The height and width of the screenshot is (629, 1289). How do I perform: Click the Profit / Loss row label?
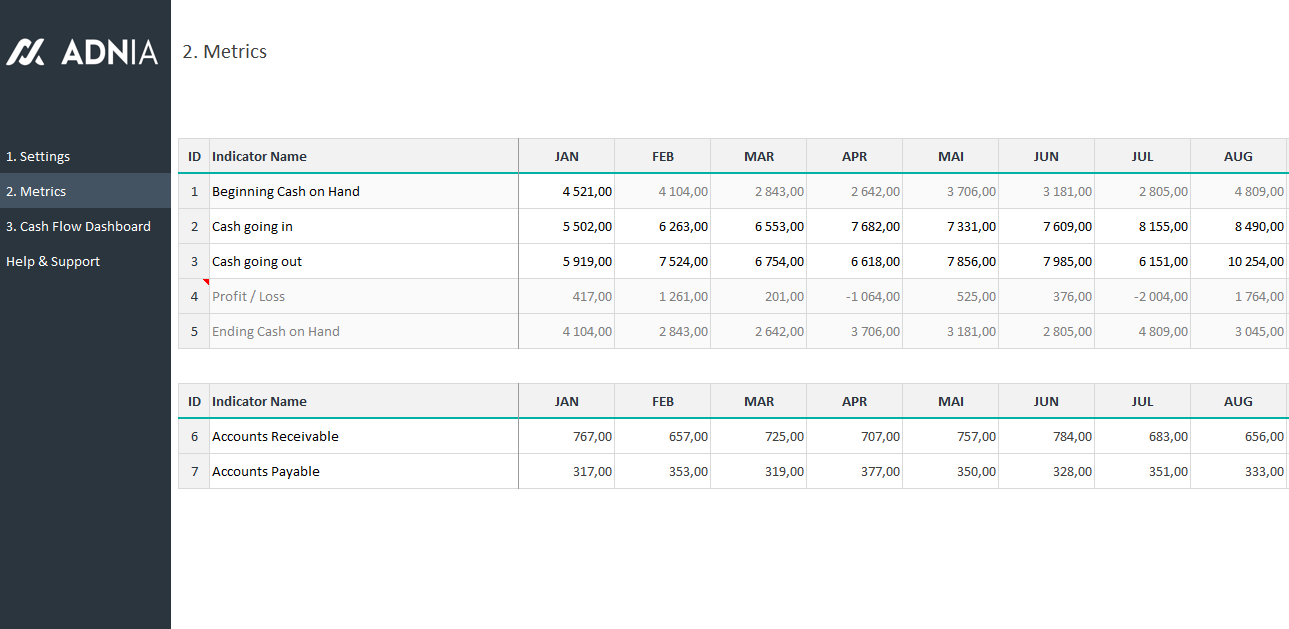249,296
